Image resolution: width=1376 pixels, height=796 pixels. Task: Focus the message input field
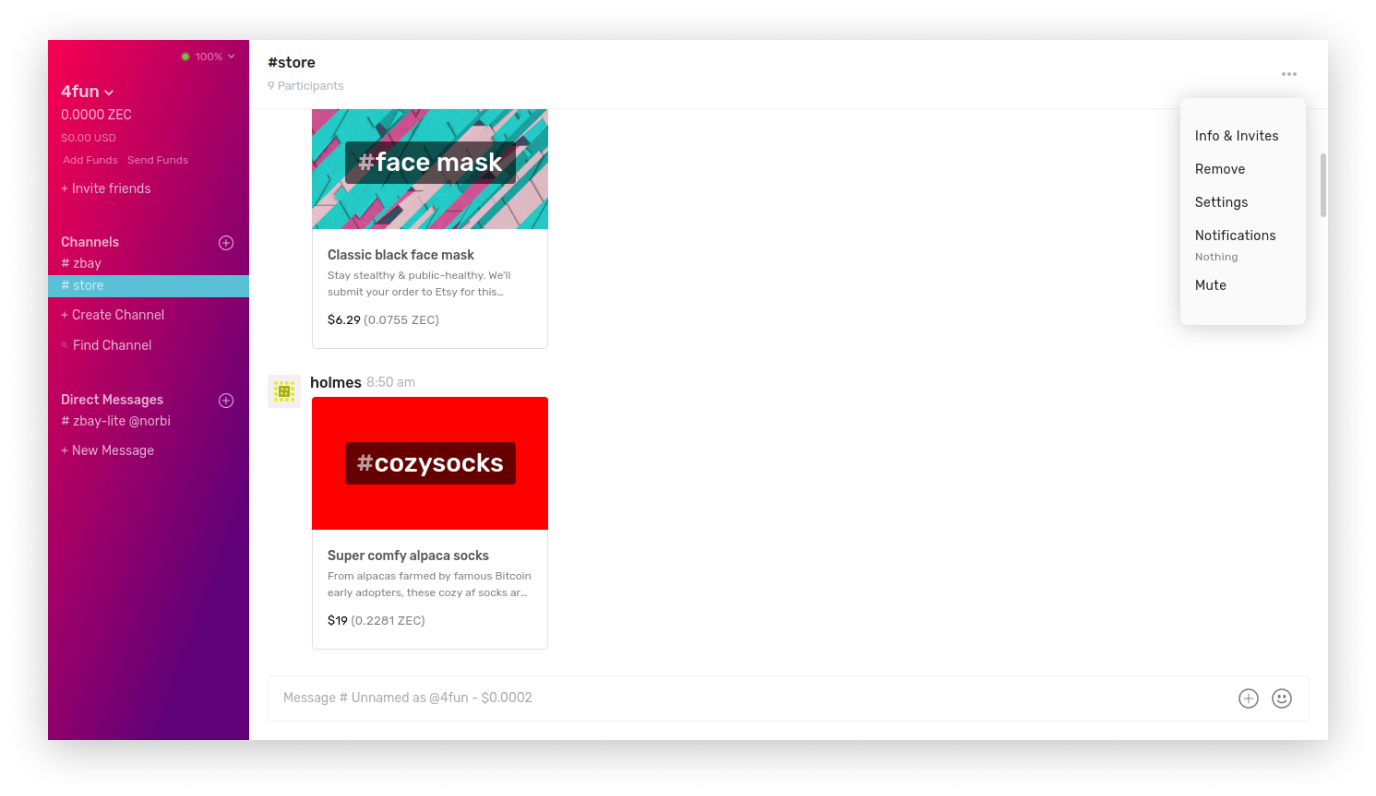[750, 698]
